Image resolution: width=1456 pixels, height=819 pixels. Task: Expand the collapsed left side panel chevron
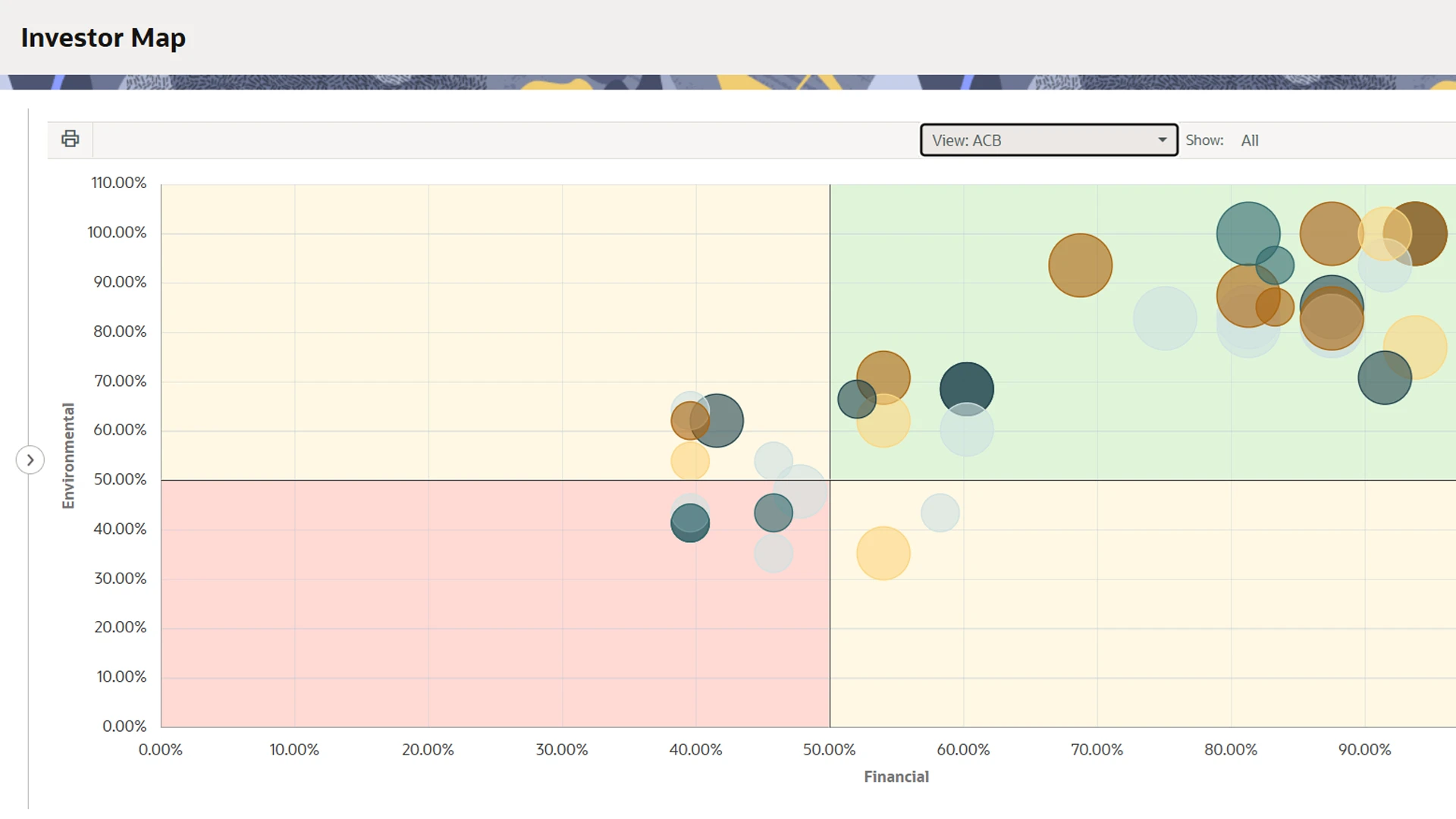pos(30,460)
